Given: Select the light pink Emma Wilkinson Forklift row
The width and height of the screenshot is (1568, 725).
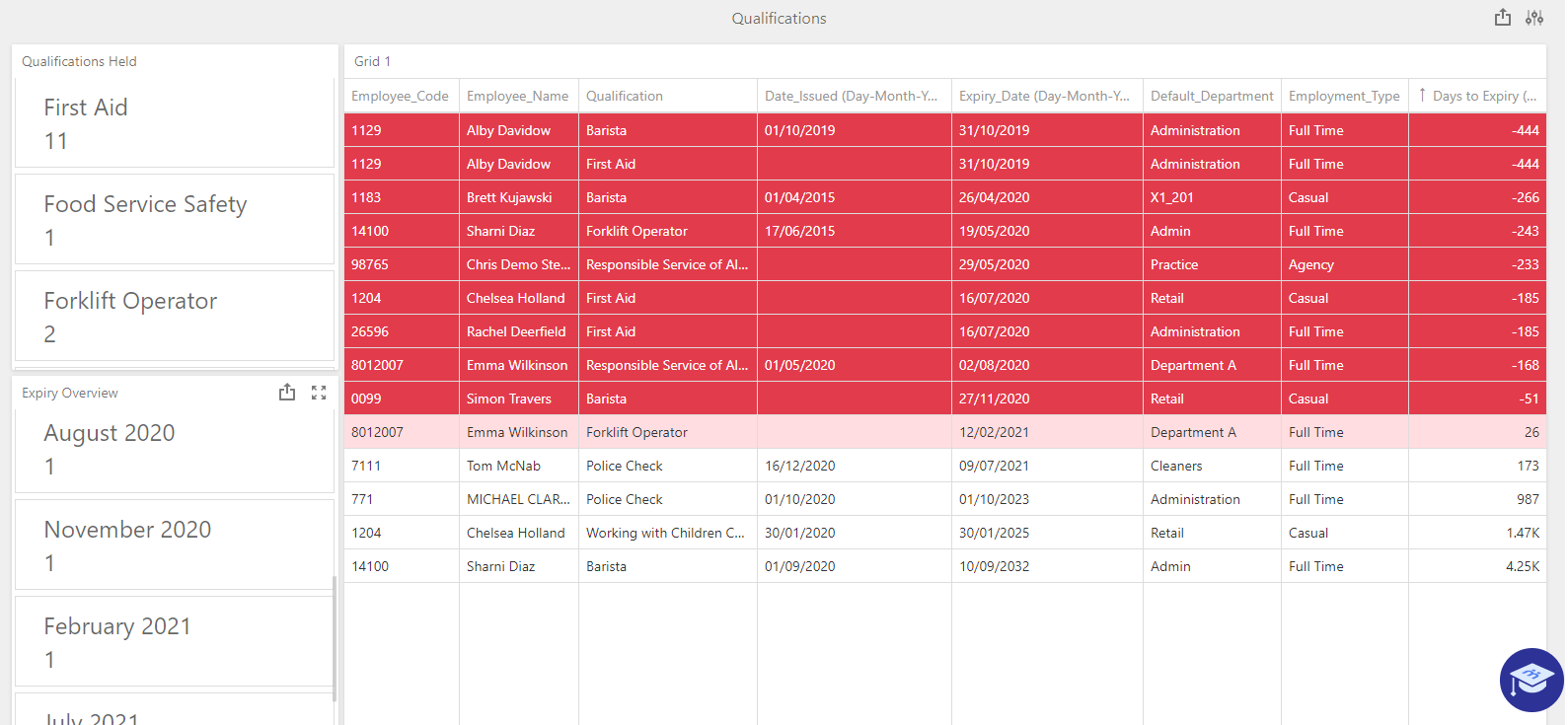Looking at the screenshot, I should point(944,432).
